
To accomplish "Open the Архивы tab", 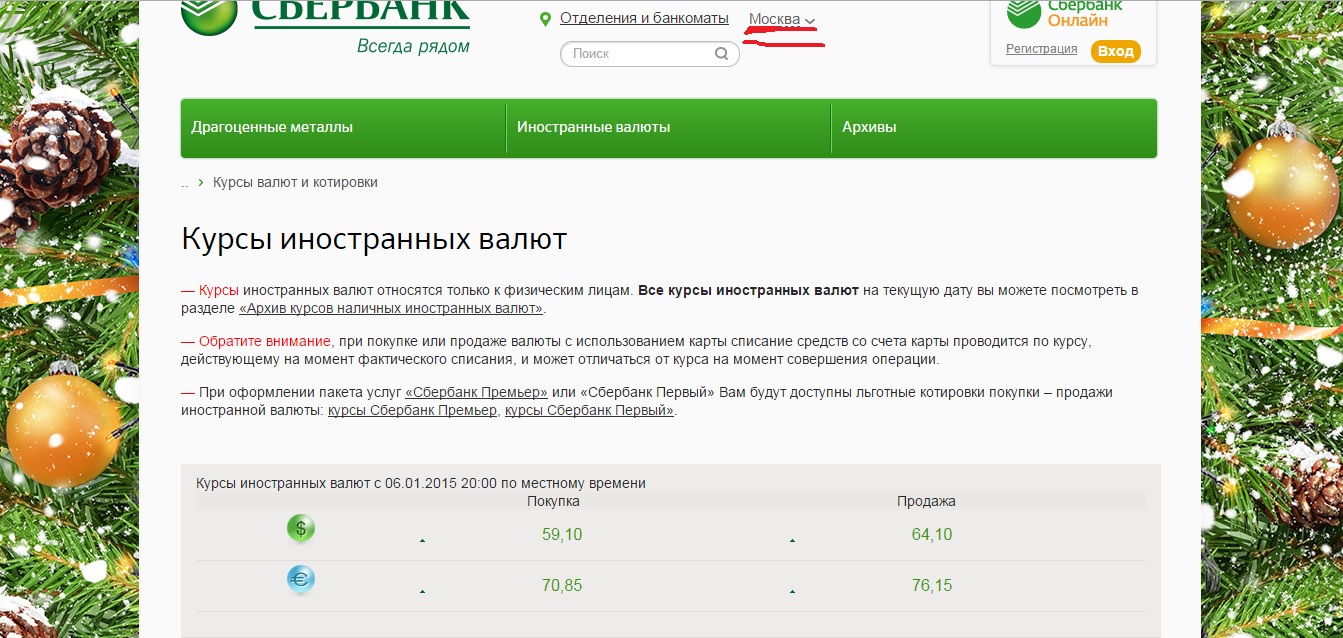I will [x=994, y=128].
